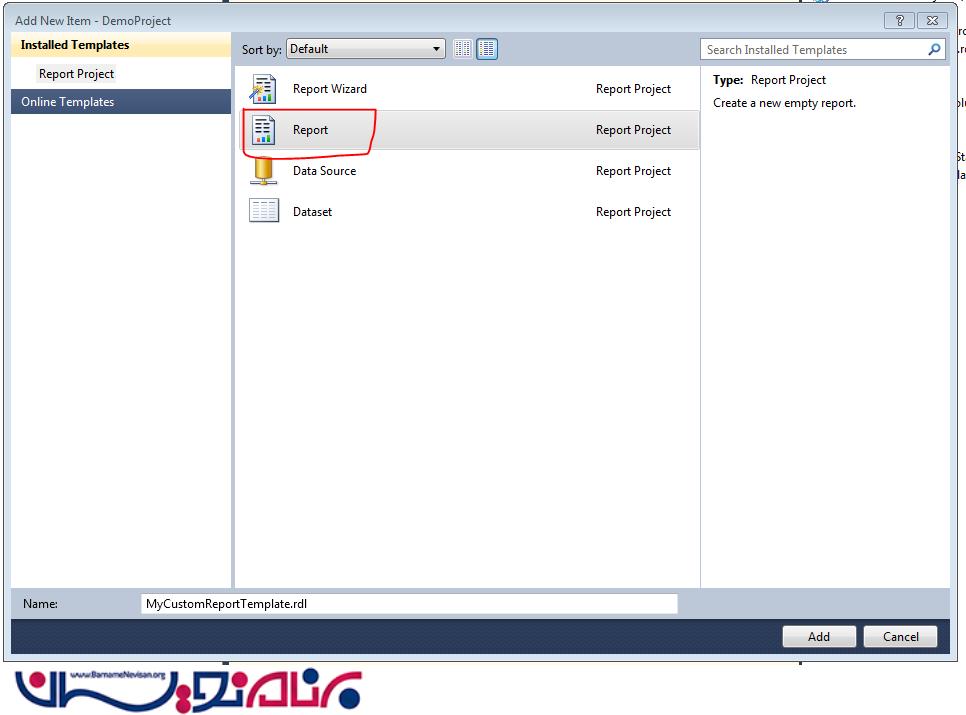This screenshot has width=966, height=715.
Task: Open the Sort by Default dropdown
Action: point(366,49)
